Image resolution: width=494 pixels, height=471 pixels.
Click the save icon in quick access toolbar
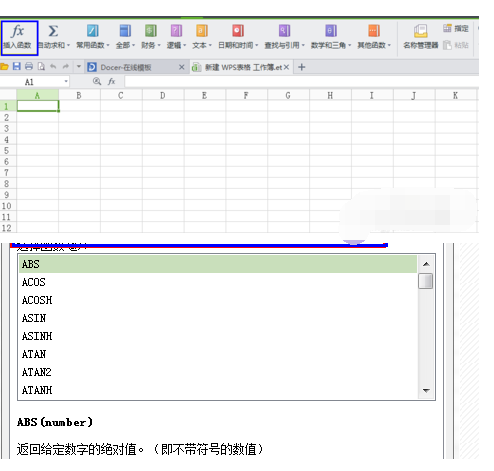click(x=17, y=66)
